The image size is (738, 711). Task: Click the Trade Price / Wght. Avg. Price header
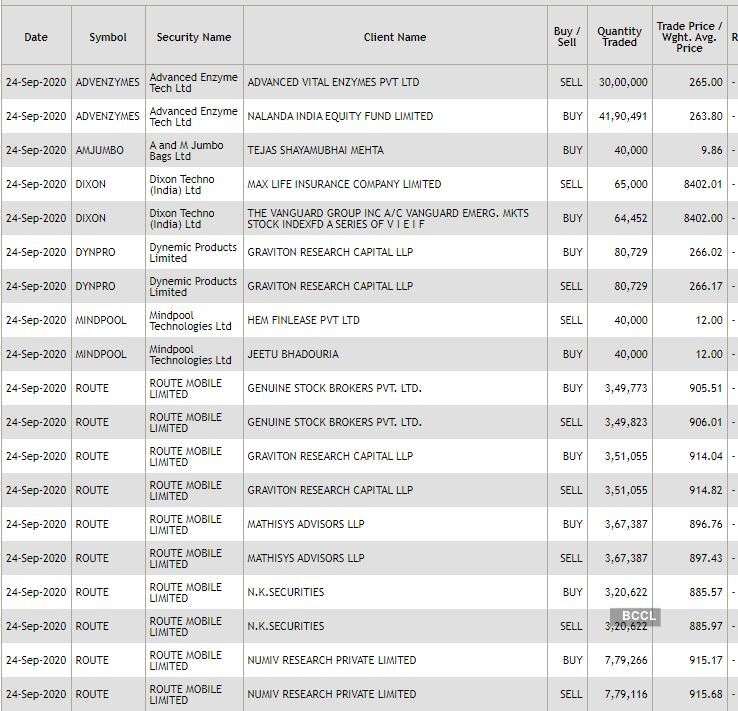pyautogui.click(x=690, y=37)
